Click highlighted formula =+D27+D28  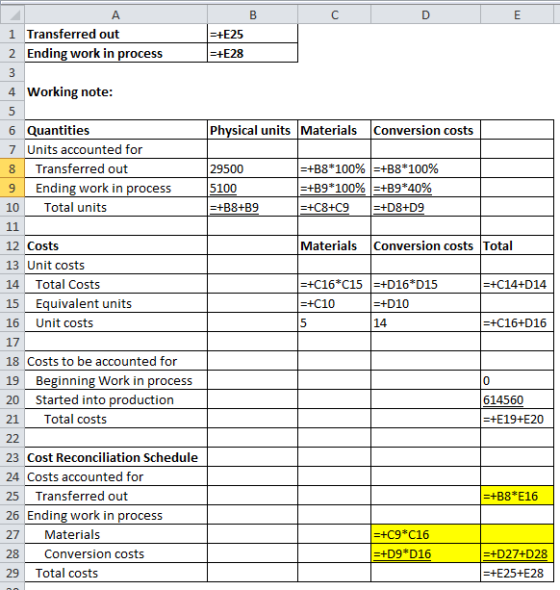(517, 554)
